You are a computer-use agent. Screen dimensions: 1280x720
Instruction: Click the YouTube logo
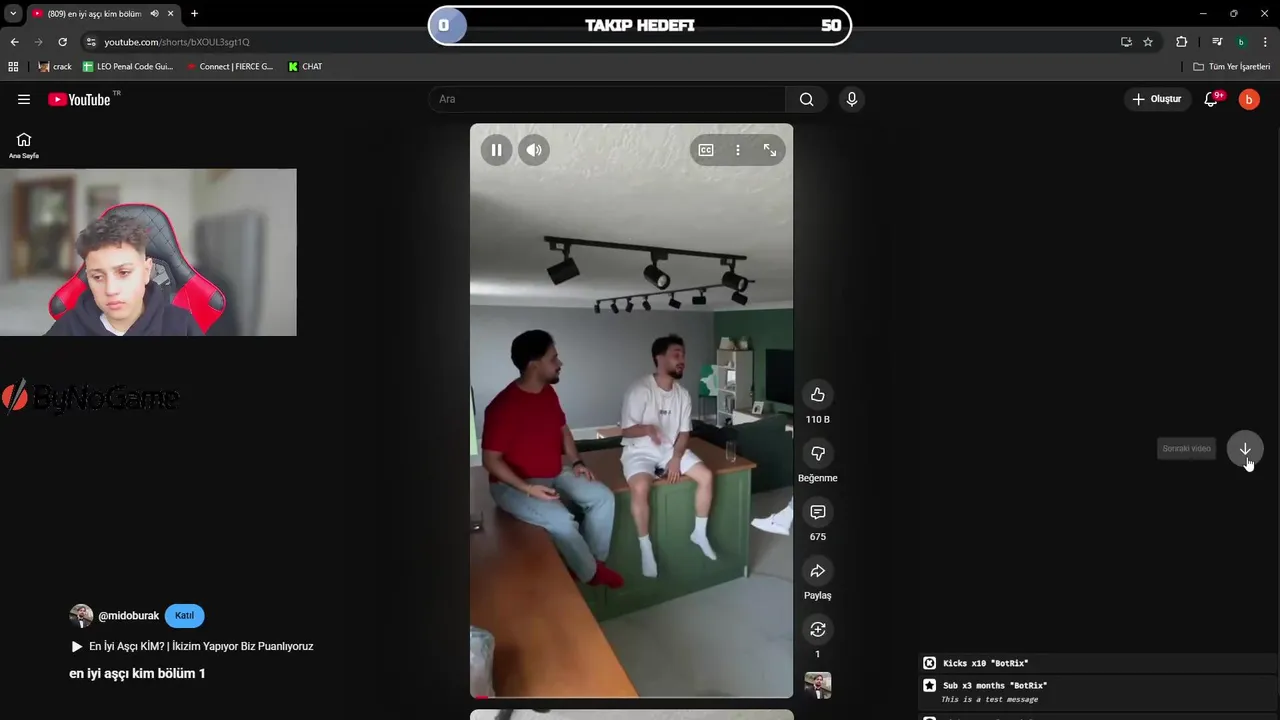(x=80, y=99)
